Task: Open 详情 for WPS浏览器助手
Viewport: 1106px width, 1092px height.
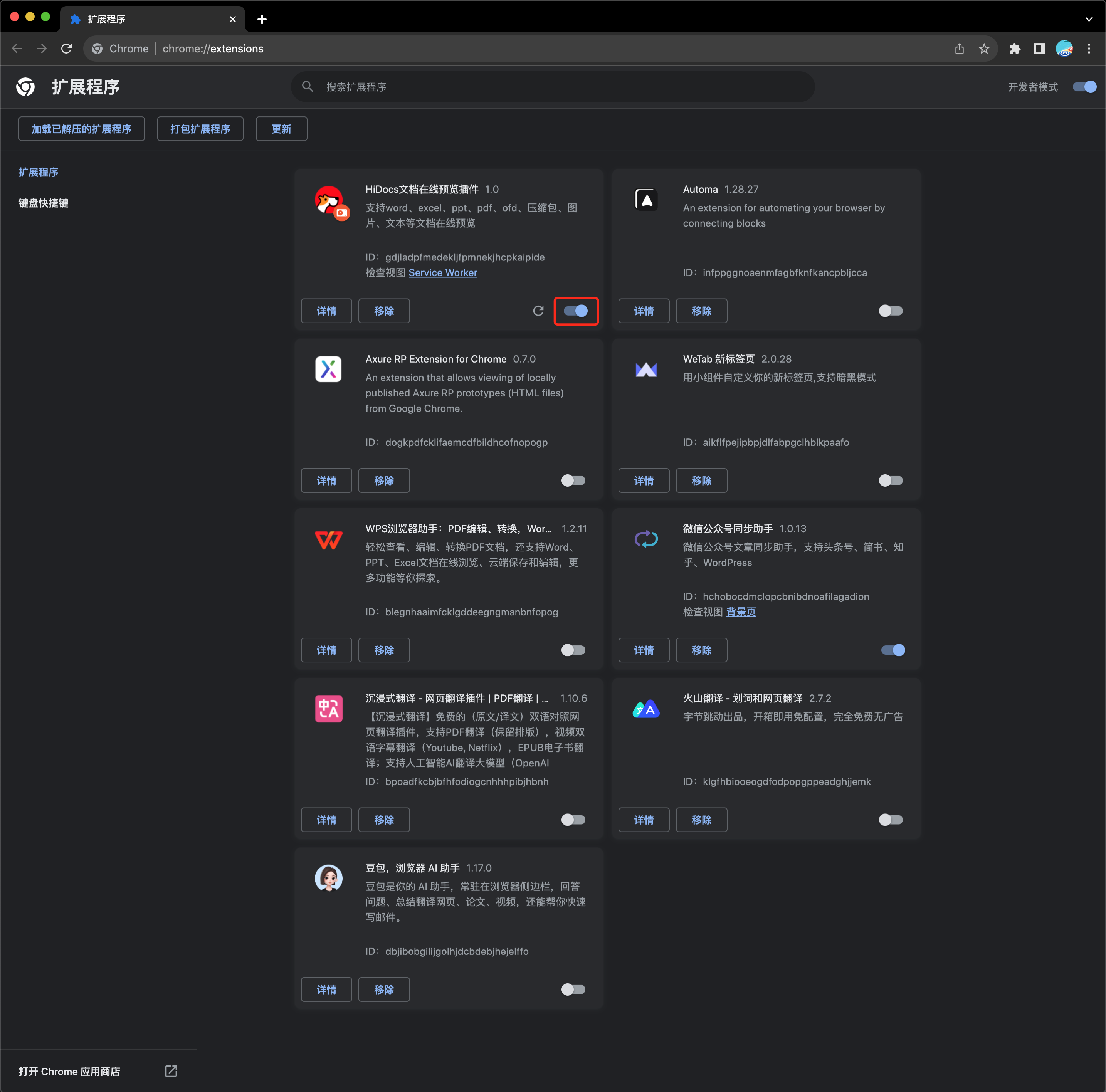Action: tap(326, 650)
